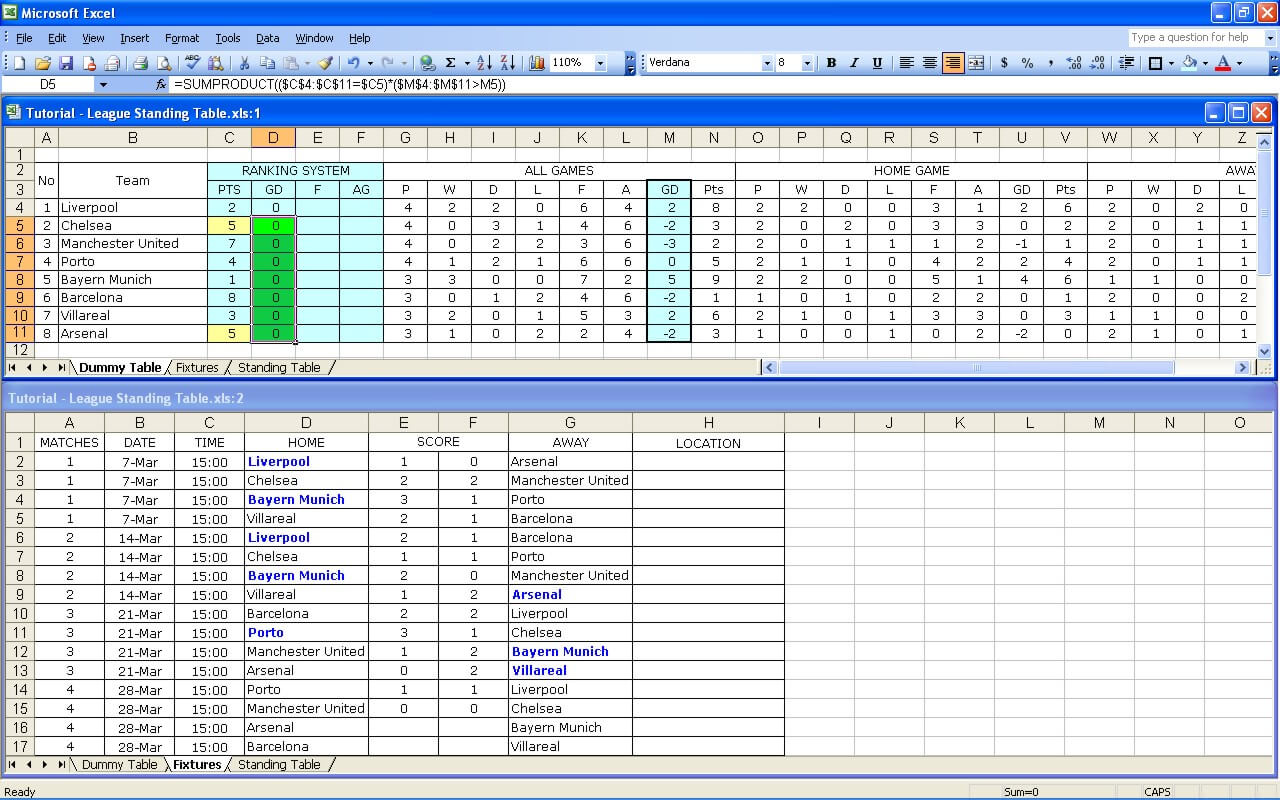The image size is (1280, 800).
Task: Apply Percent style icon
Action: tap(1027, 63)
